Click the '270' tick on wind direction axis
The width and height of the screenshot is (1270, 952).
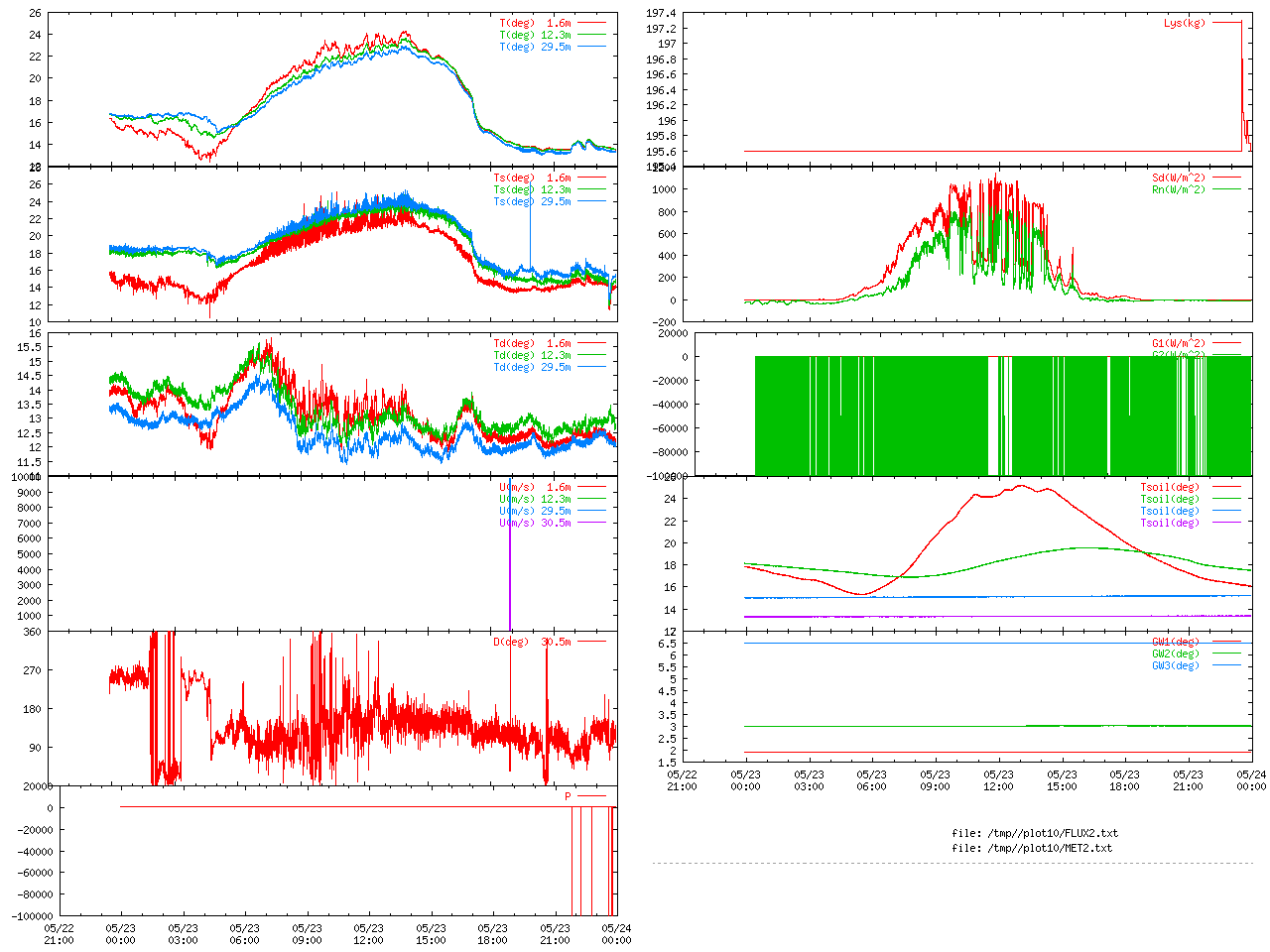coord(33,670)
